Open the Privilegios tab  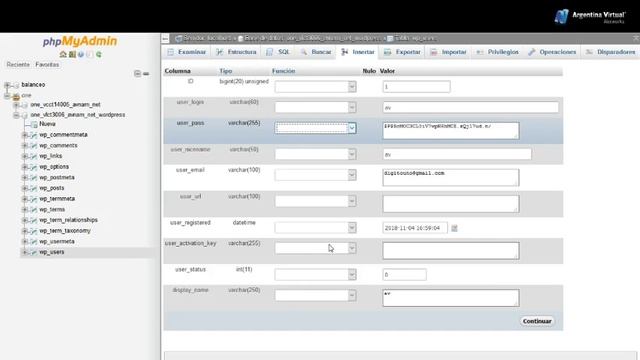[x=498, y=52]
